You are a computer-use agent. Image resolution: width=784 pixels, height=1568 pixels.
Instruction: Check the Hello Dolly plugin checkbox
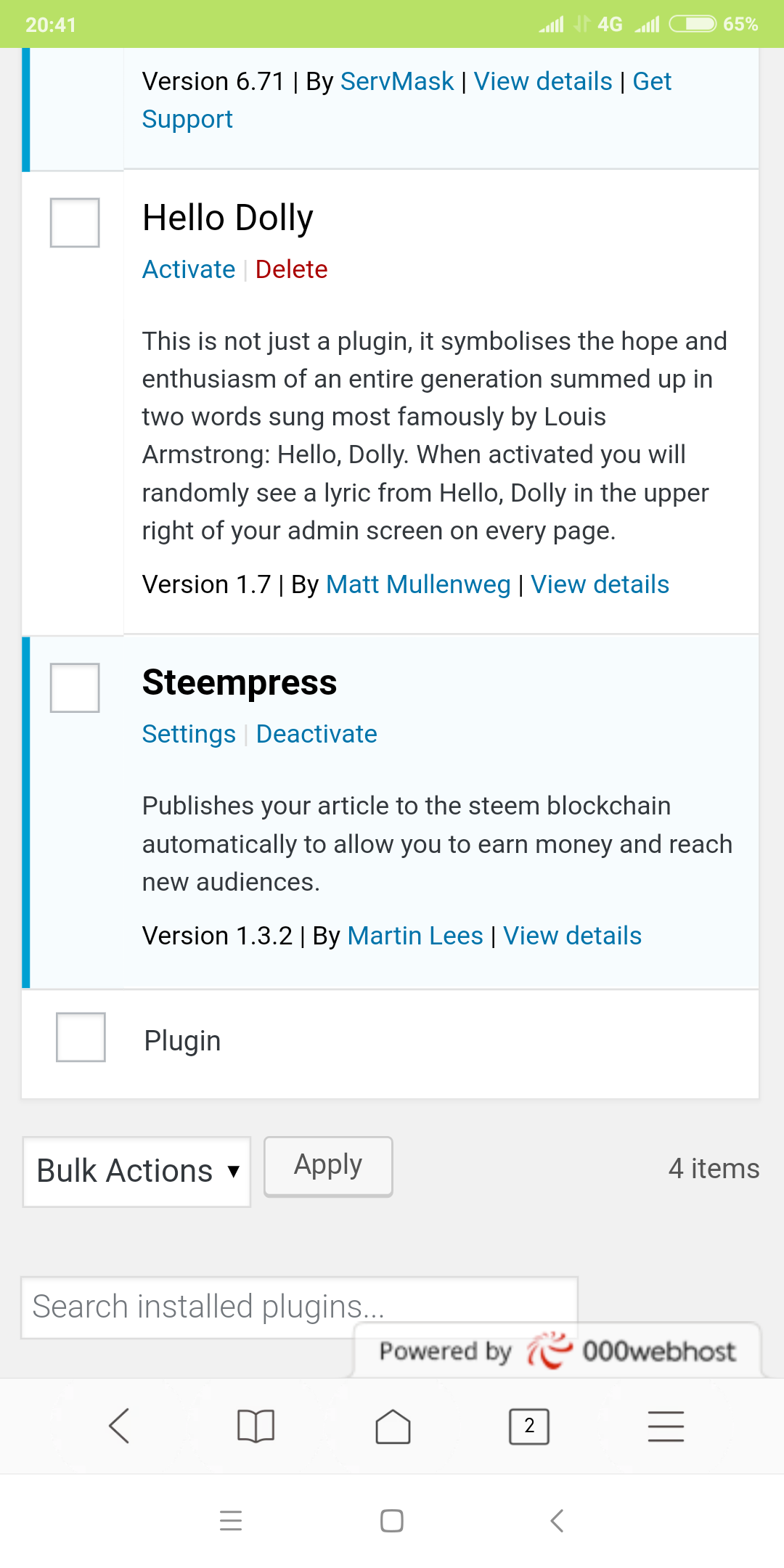coord(75,222)
